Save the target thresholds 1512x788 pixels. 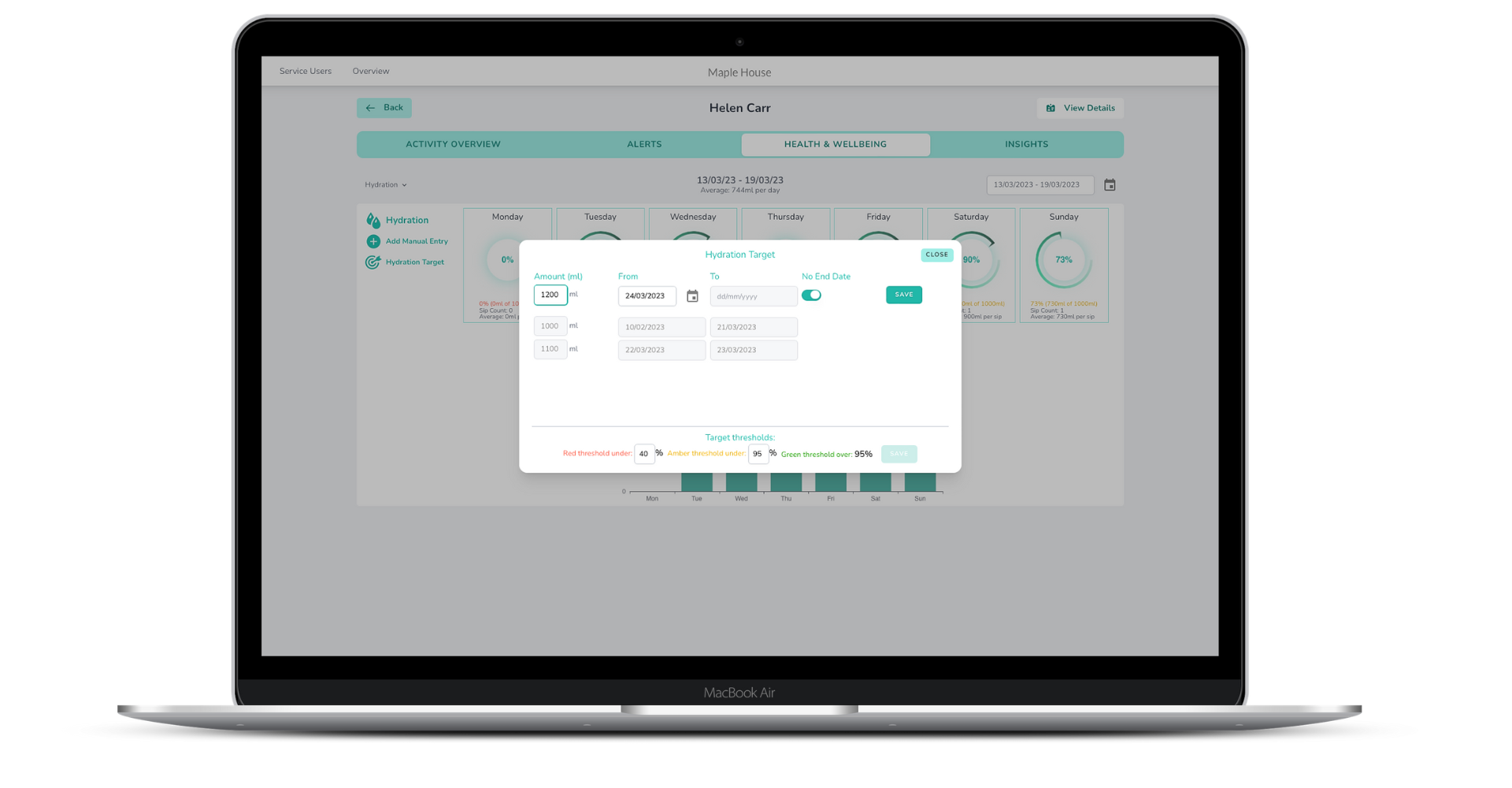pos(899,454)
